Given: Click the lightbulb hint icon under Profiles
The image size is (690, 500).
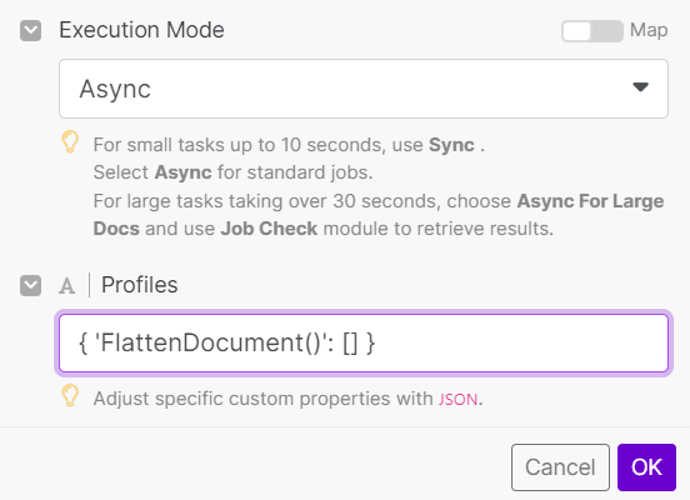Looking at the screenshot, I should coord(70,395).
